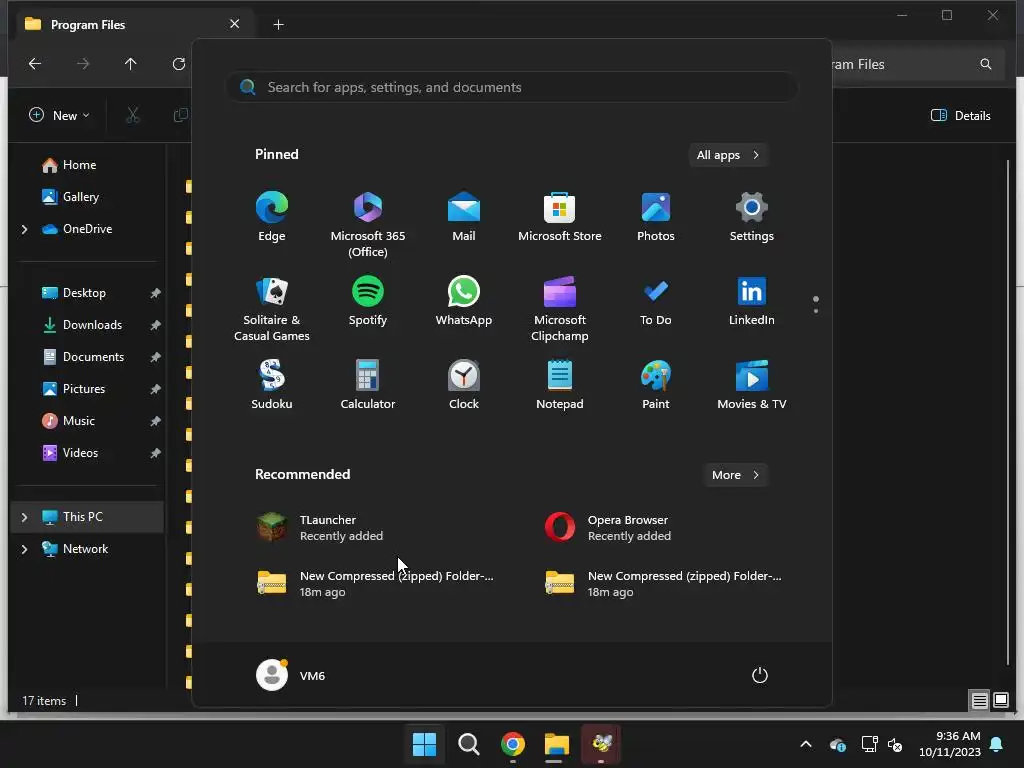Open WhatsApp
The image size is (1024, 768).
coord(464,301)
